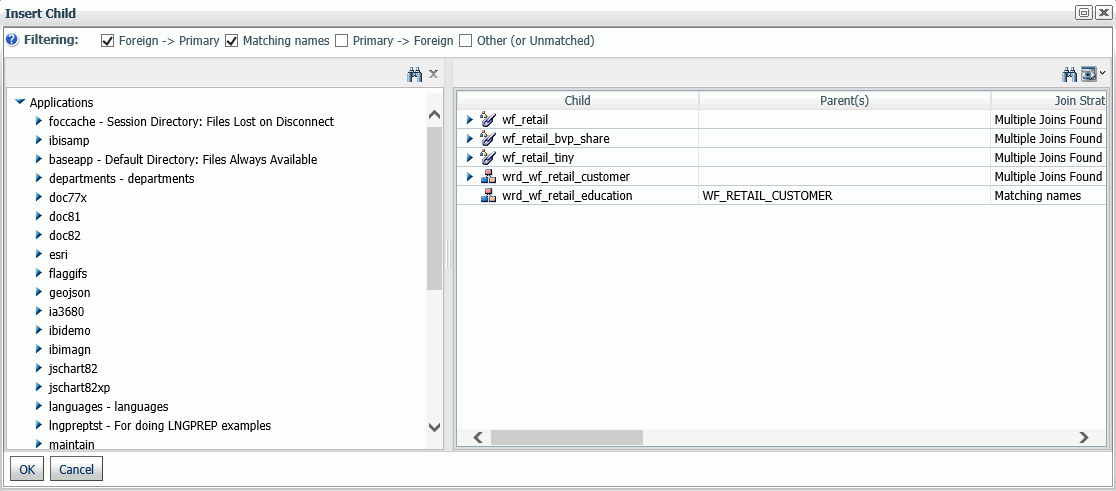Clear search with the X icon in Applications pane
The width and height of the screenshot is (1116, 491).
click(433, 74)
